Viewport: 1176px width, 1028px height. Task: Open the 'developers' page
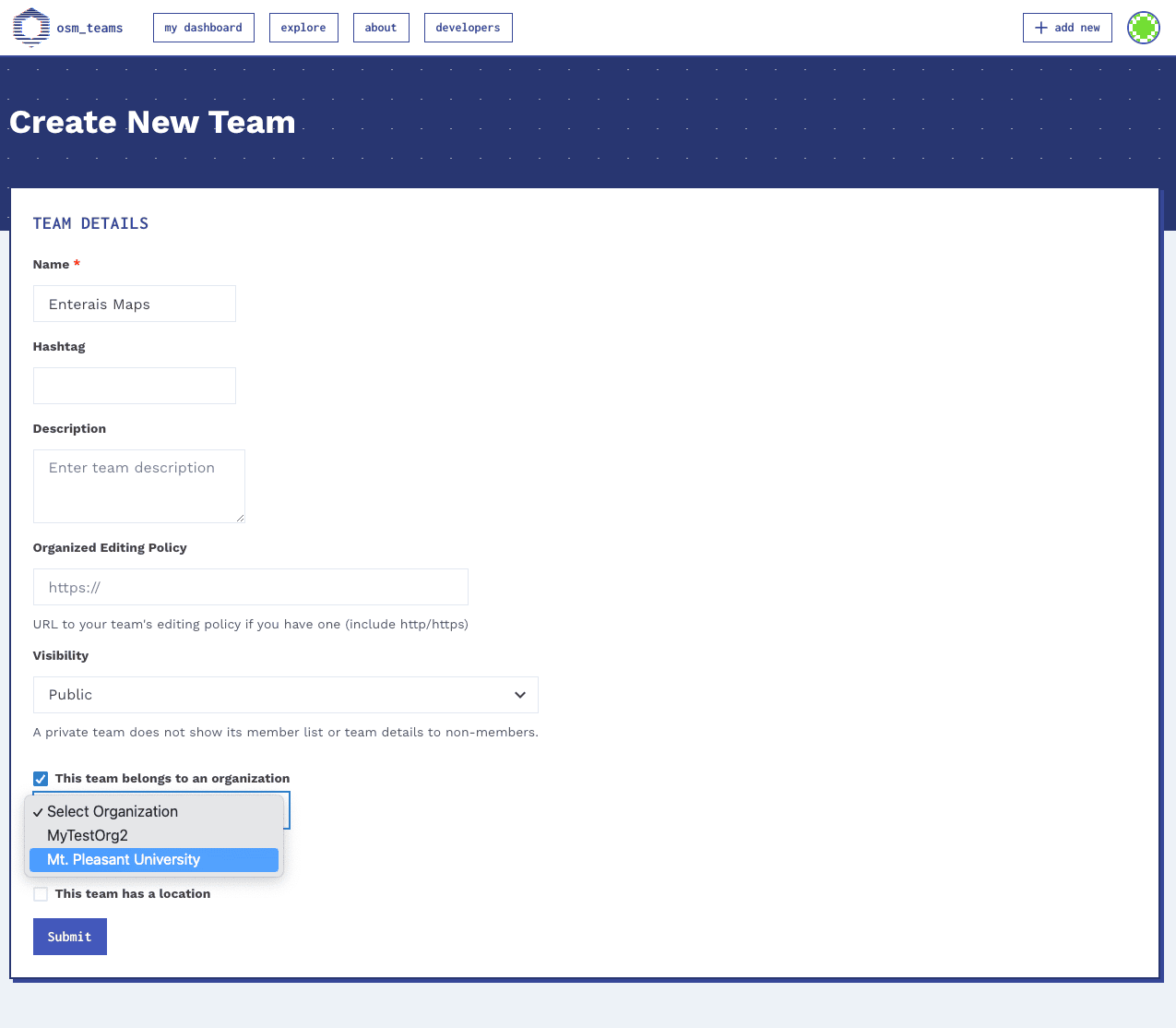click(x=468, y=27)
